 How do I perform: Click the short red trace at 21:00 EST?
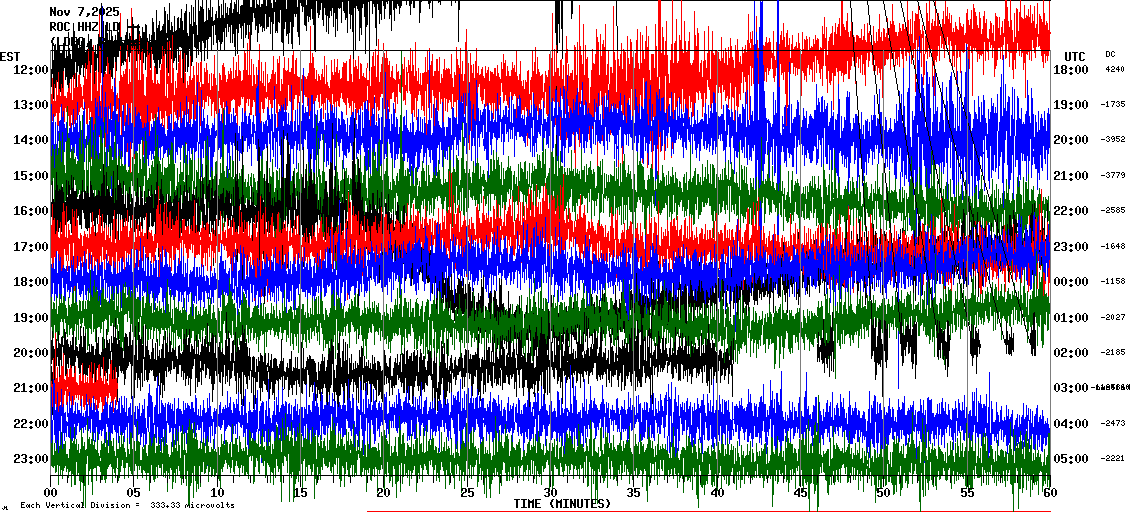(85, 386)
